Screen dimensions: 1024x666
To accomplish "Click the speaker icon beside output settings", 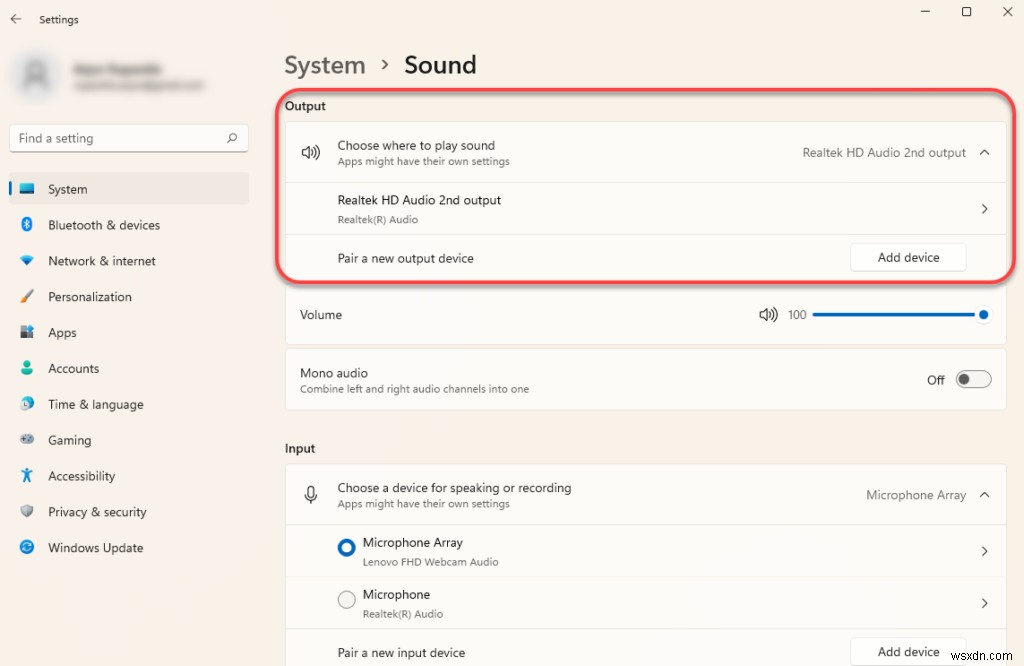I will coord(311,152).
